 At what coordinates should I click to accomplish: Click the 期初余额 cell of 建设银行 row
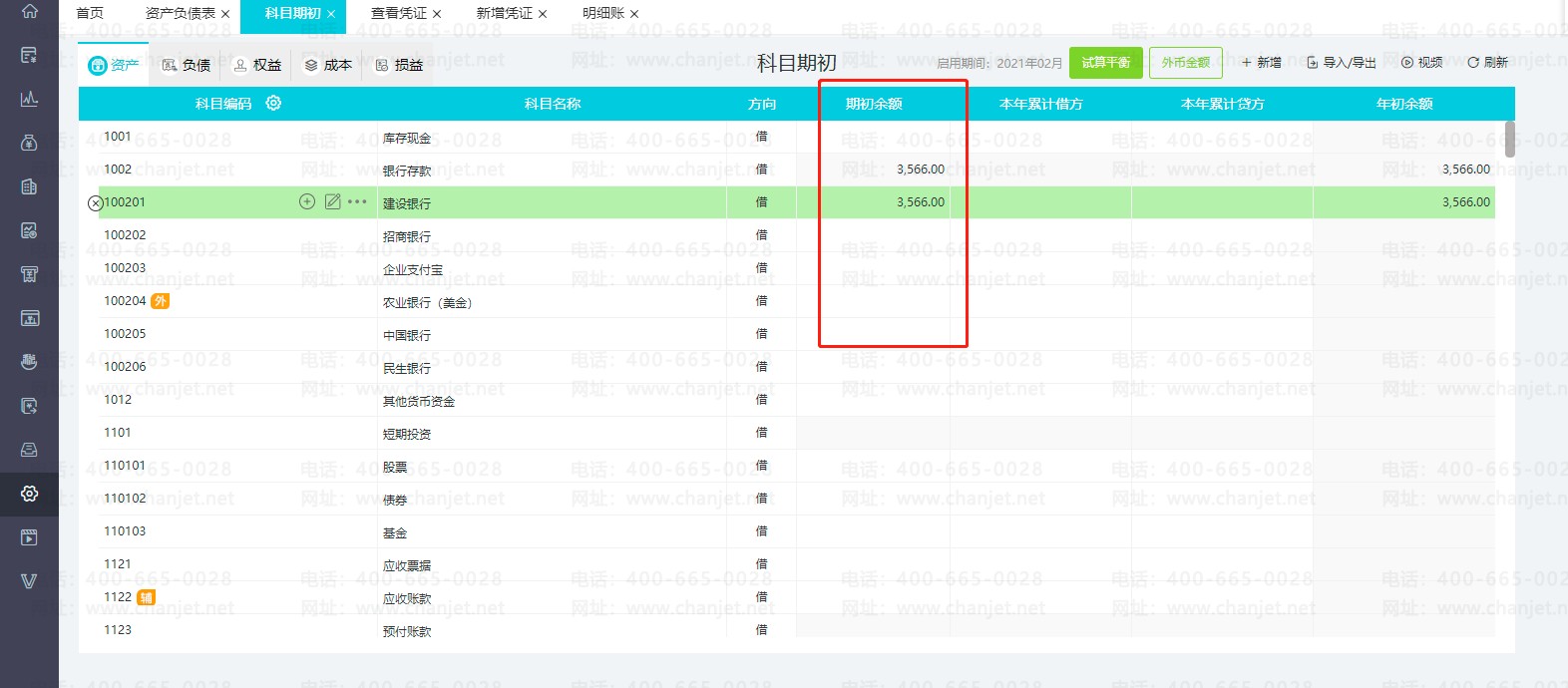(x=873, y=202)
